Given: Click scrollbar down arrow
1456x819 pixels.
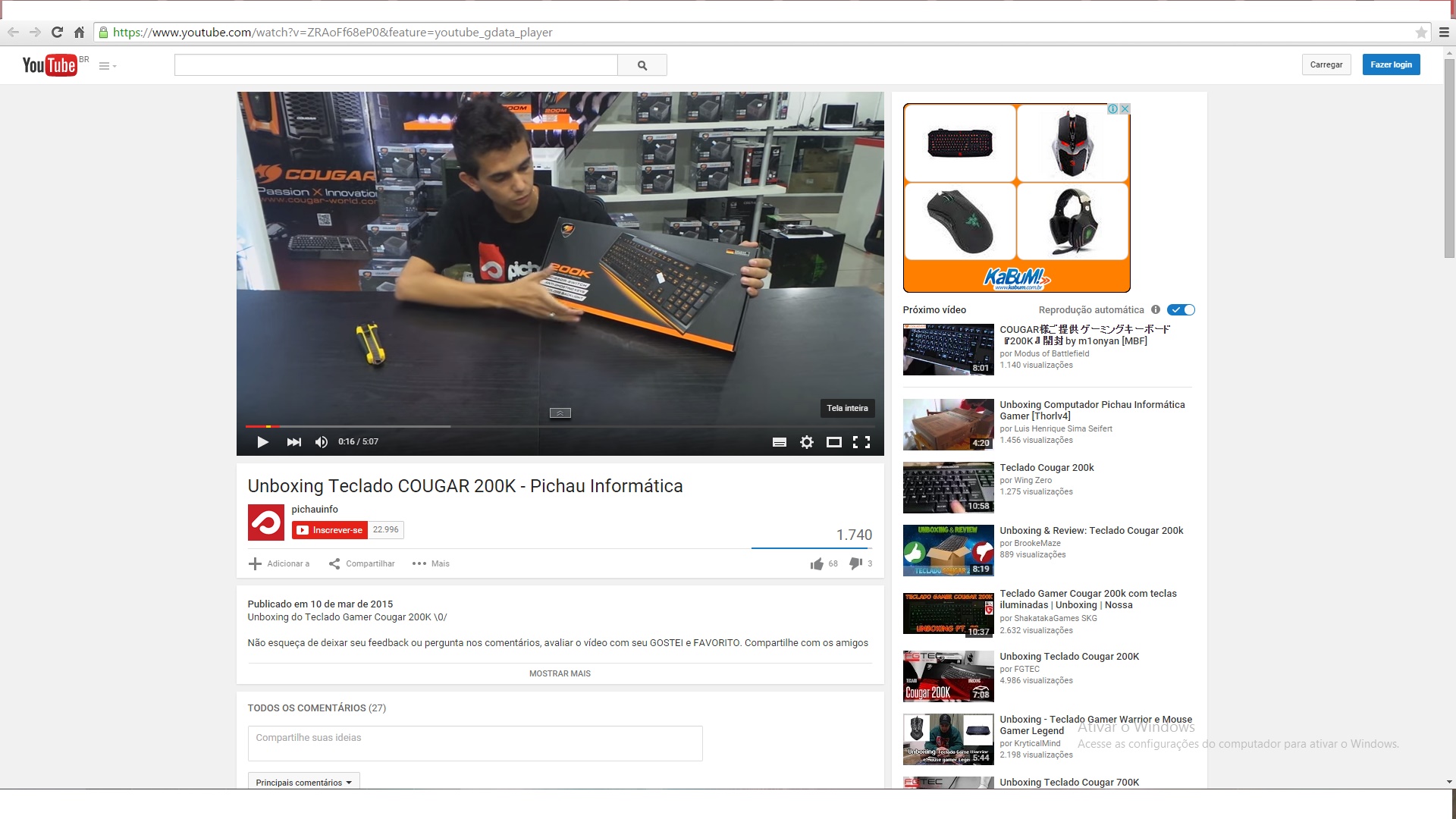Looking at the screenshot, I should (x=1449, y=781).
